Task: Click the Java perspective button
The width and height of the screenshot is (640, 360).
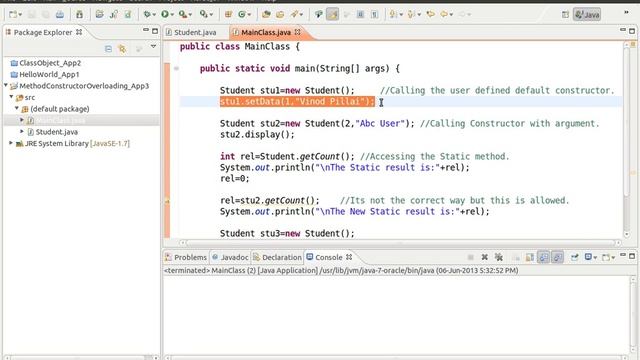Action: [x=587, y=15]
